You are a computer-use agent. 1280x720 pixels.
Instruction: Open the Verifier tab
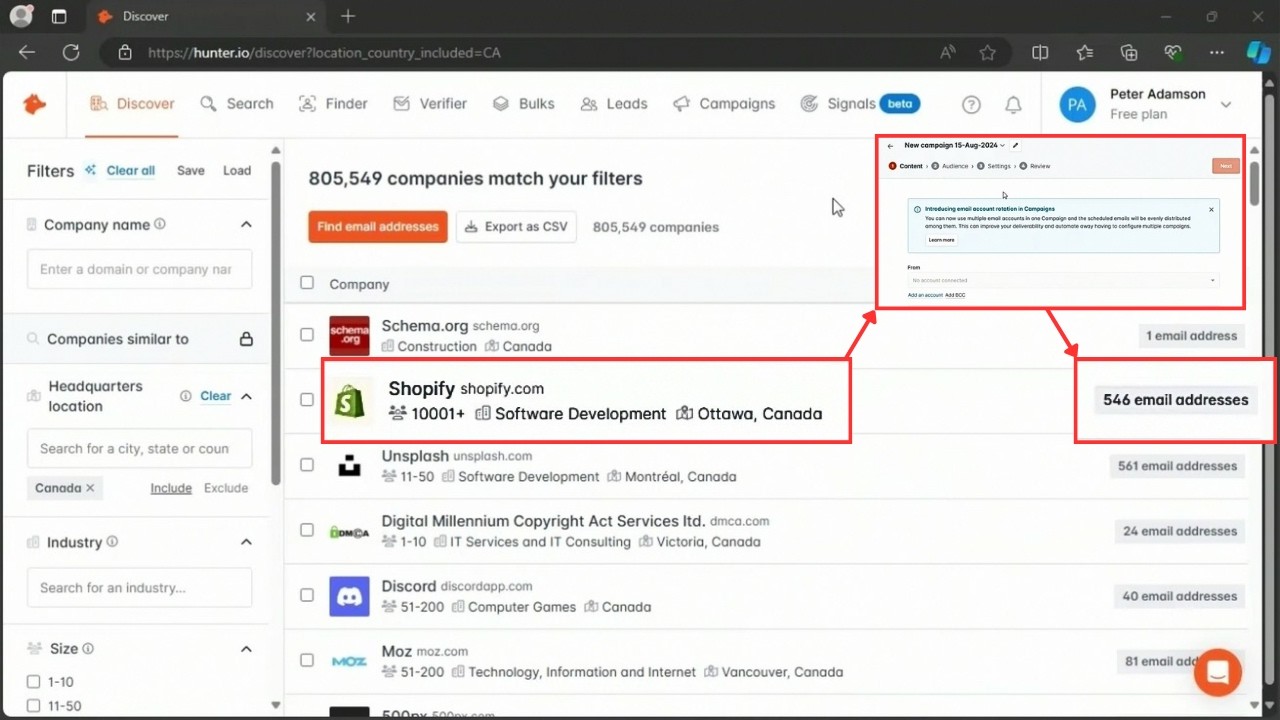430,103
